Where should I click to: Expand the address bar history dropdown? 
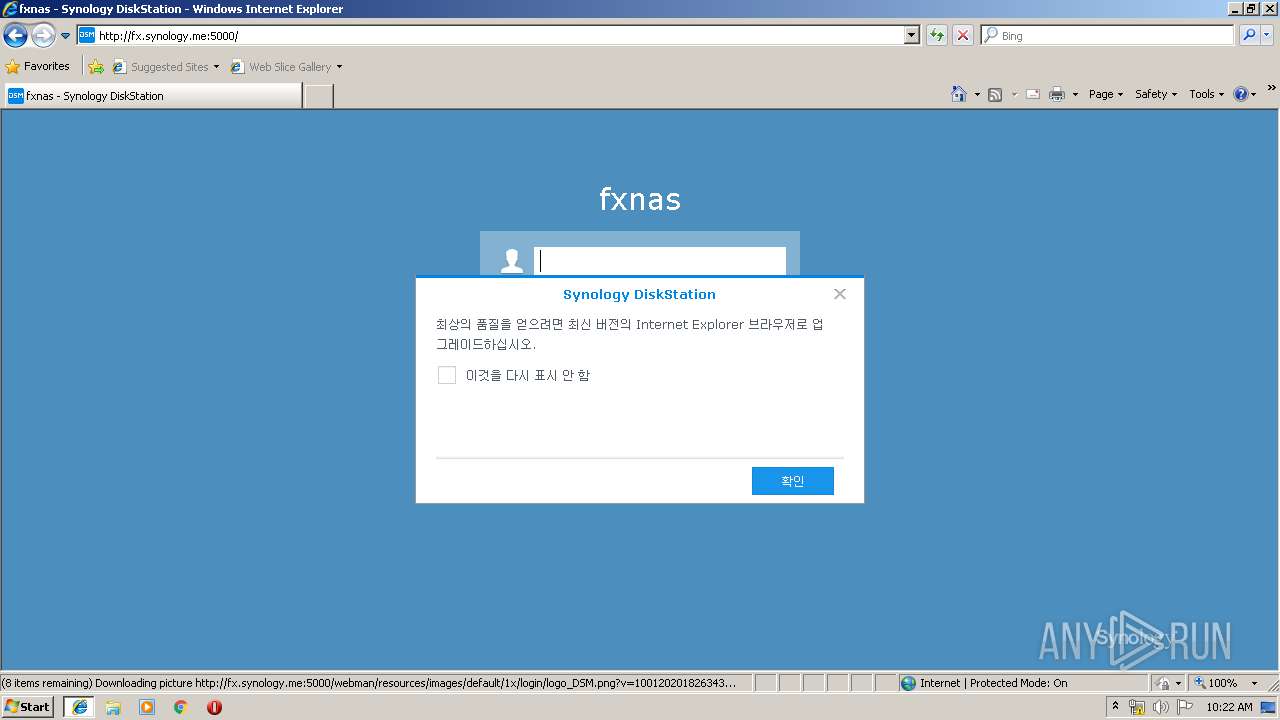tap(911, 36)
